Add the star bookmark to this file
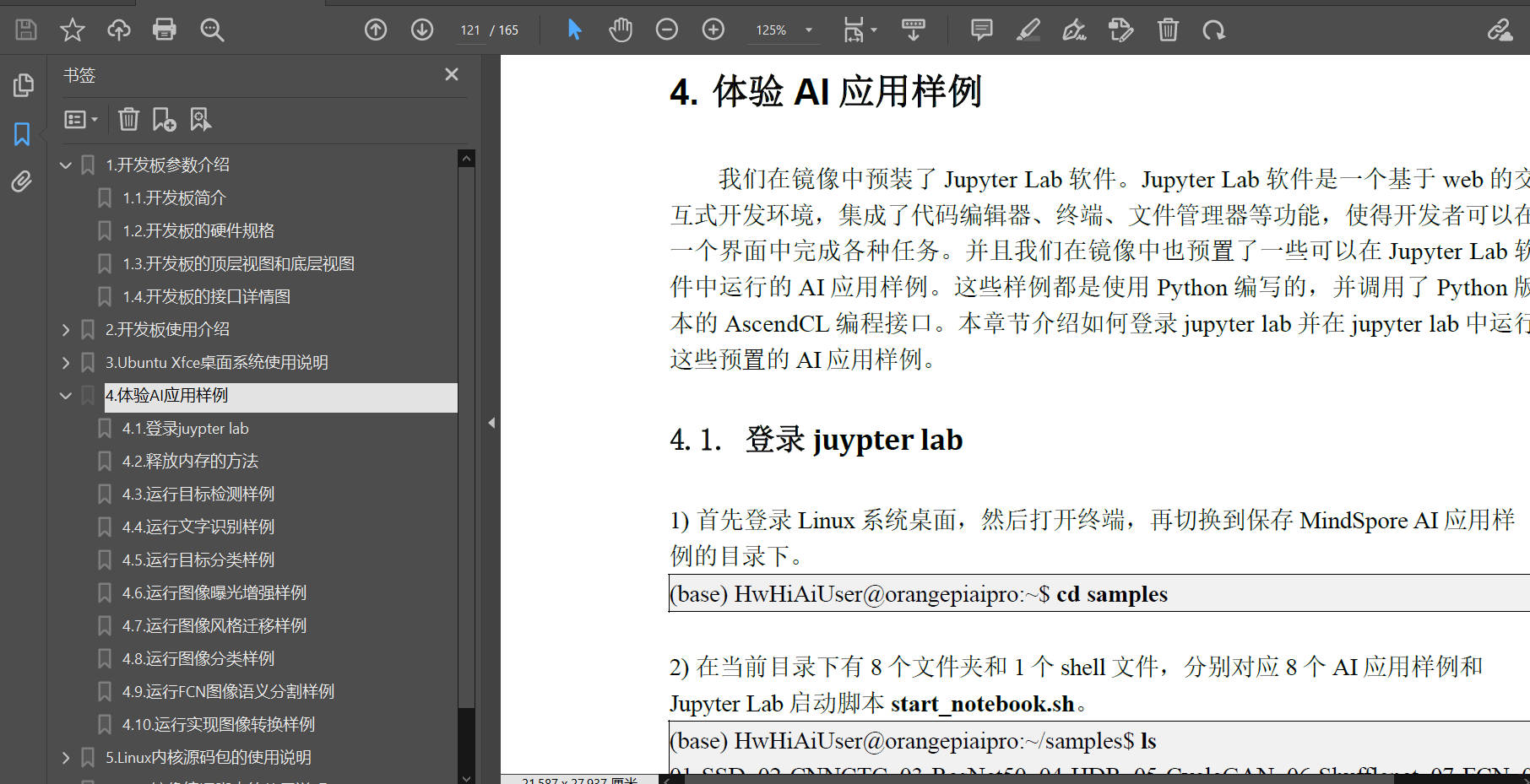This screenshot has width=1530, height=784. [x=73, y=30]
